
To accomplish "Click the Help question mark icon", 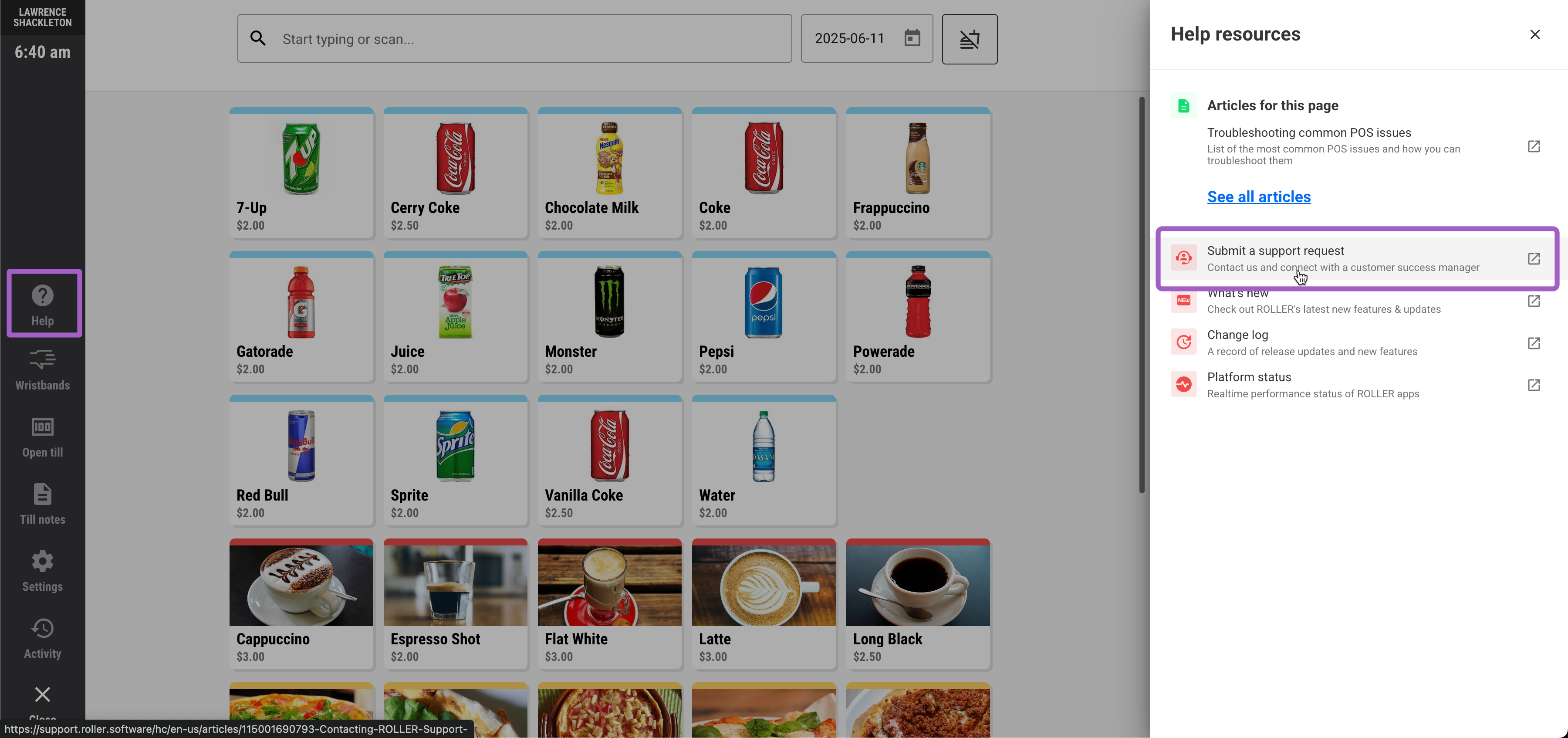I will tap(43, 296).
